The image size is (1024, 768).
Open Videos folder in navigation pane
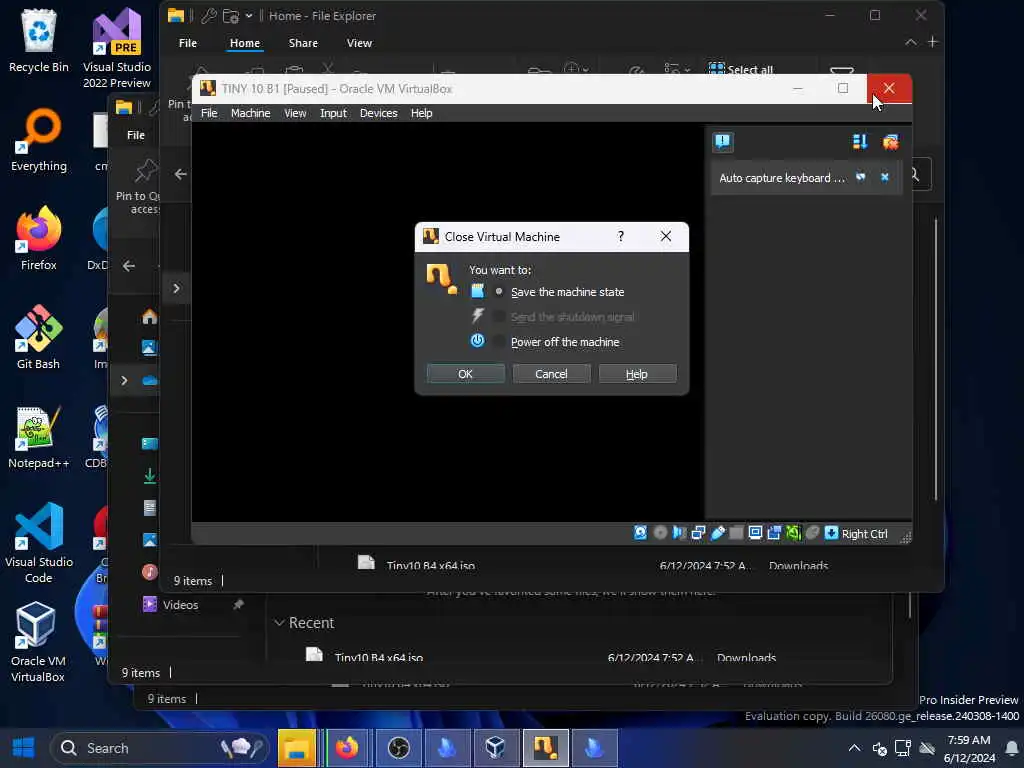tap(180, 605)
